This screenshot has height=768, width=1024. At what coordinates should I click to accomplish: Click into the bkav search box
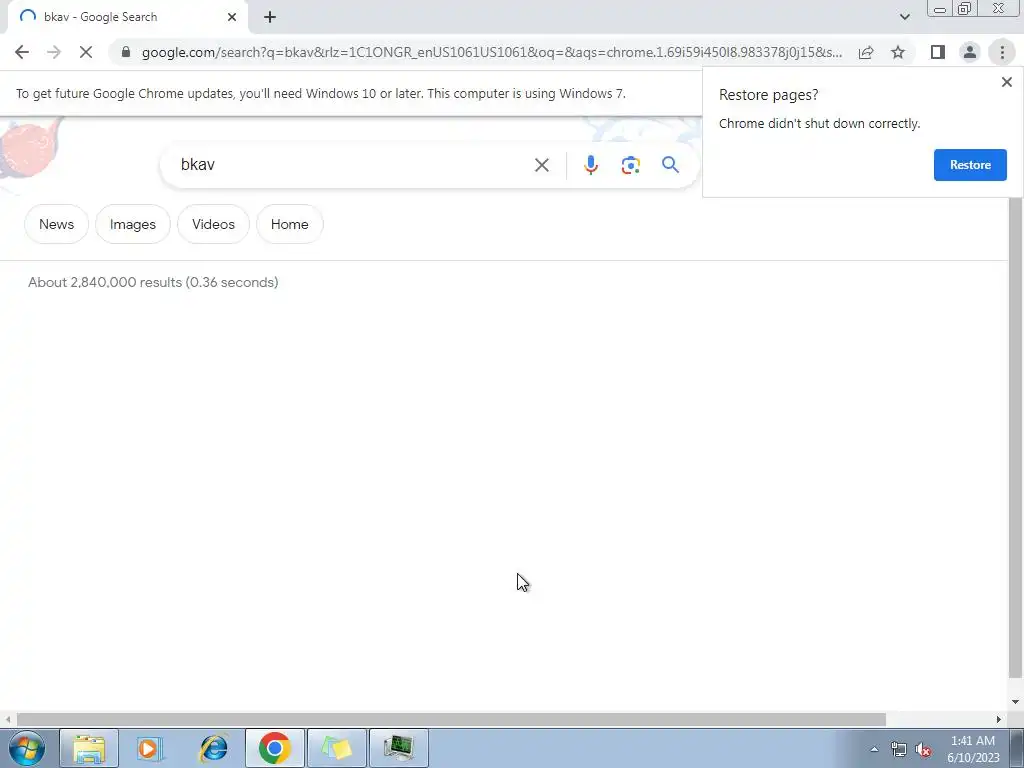(x=353, y=165)
